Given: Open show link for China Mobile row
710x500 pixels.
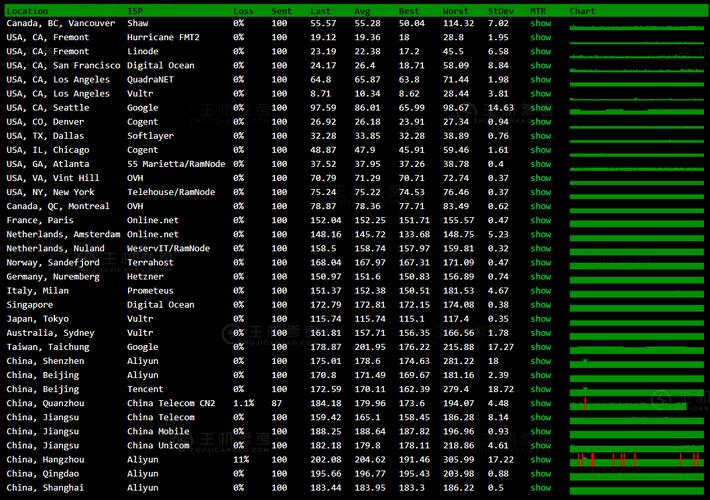Looking at the screenshot, I should (541, 431).
